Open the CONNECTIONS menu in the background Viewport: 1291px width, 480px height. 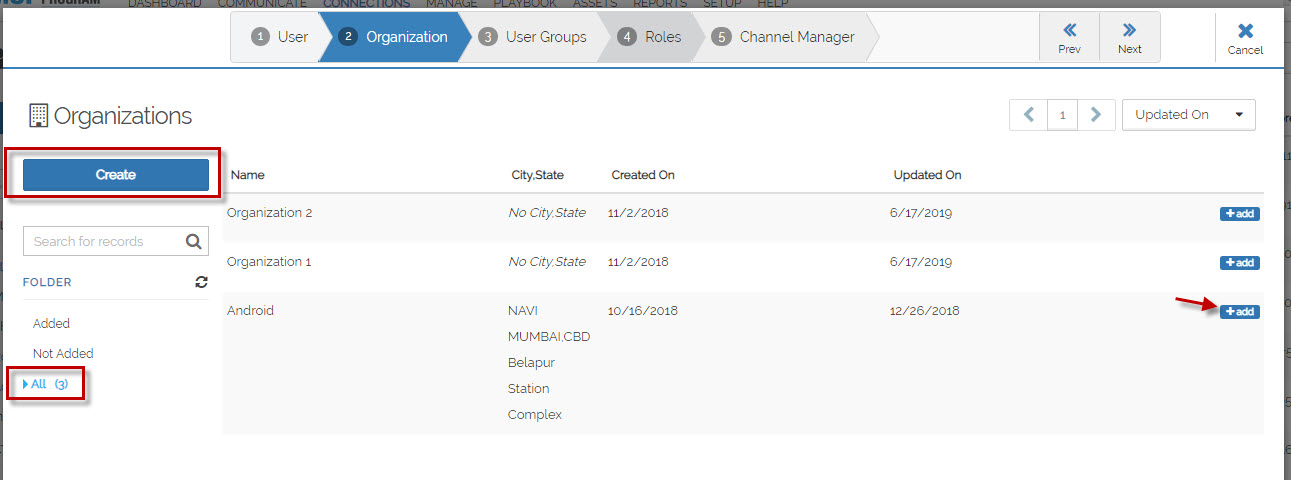tap(366, 4)
